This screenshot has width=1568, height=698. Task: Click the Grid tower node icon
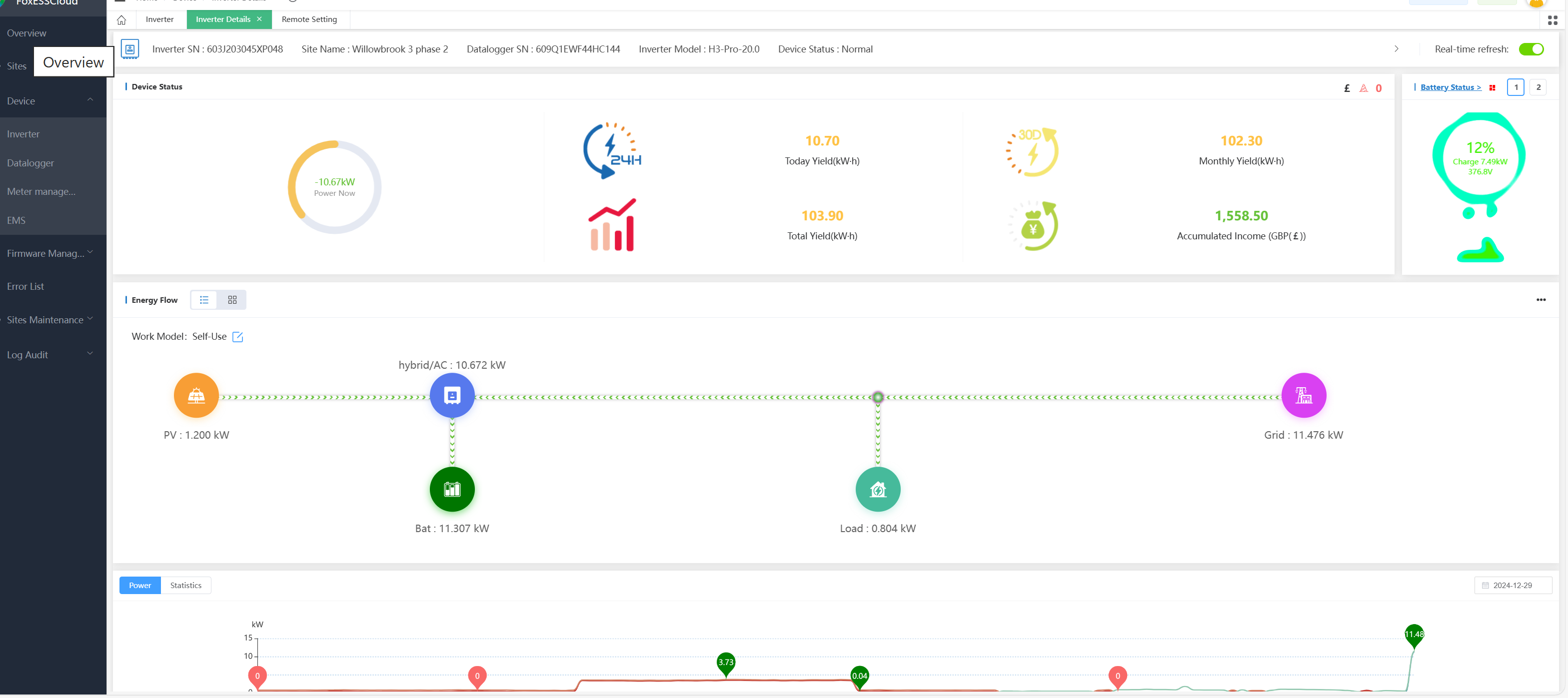click(x=1303, y=396)
